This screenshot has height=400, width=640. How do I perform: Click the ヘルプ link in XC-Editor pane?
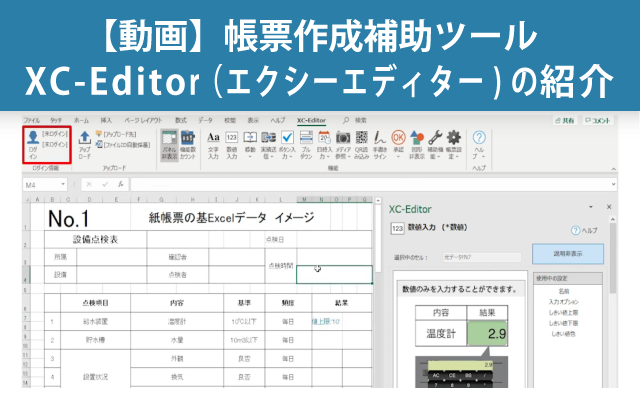[584, 231]
